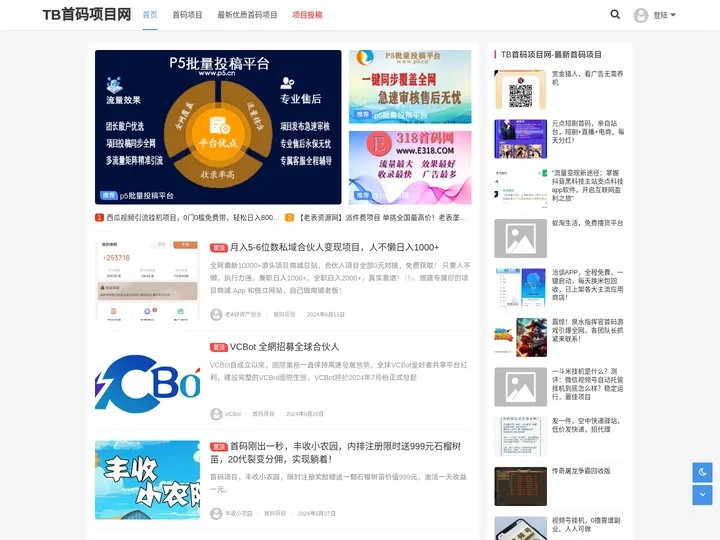This screenshot has width=720, height=540.
Task: Open sidebar item 视频号挂机，0撸靠谱副业
Action: (586, 524)
